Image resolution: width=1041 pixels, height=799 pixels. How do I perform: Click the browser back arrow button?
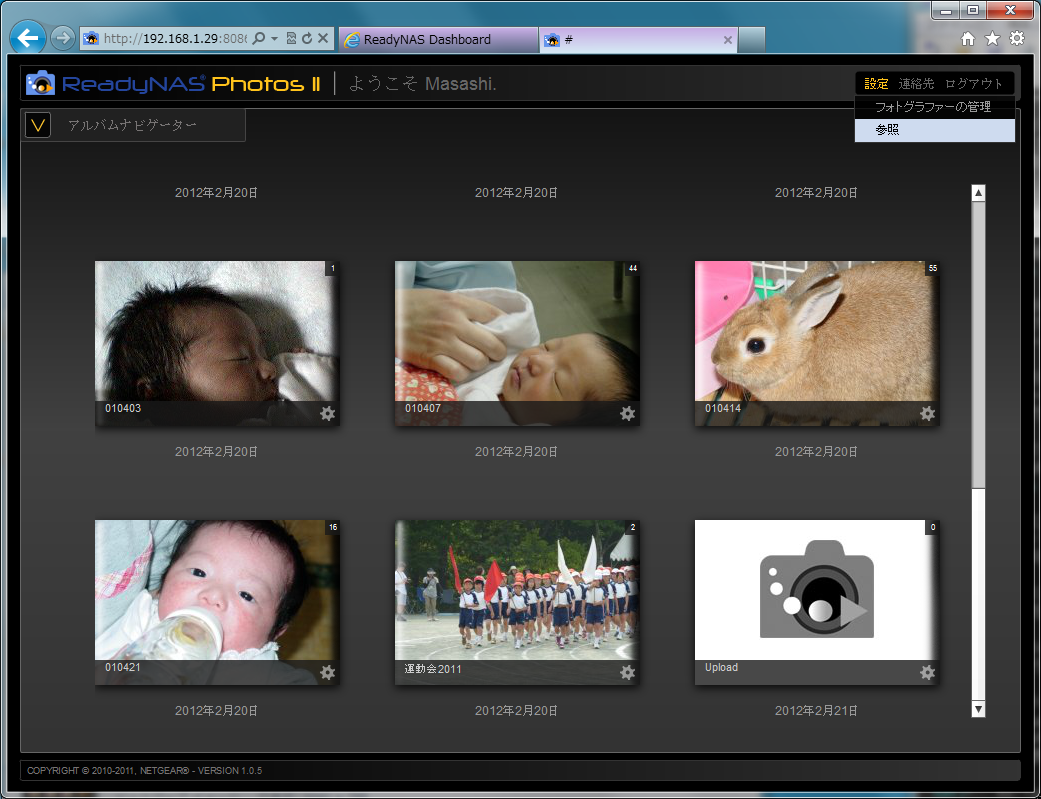(x=28, y=39)
